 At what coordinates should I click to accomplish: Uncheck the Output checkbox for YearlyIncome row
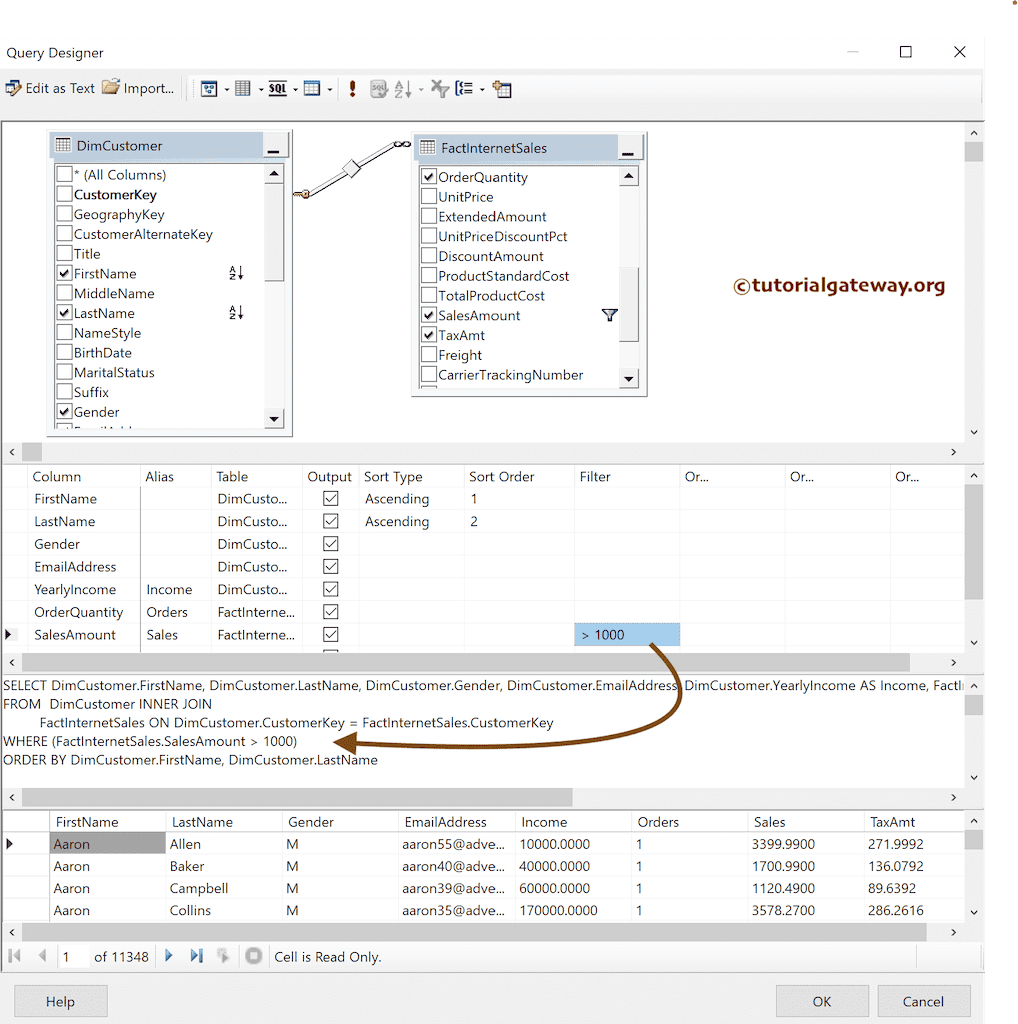point(329,589)
